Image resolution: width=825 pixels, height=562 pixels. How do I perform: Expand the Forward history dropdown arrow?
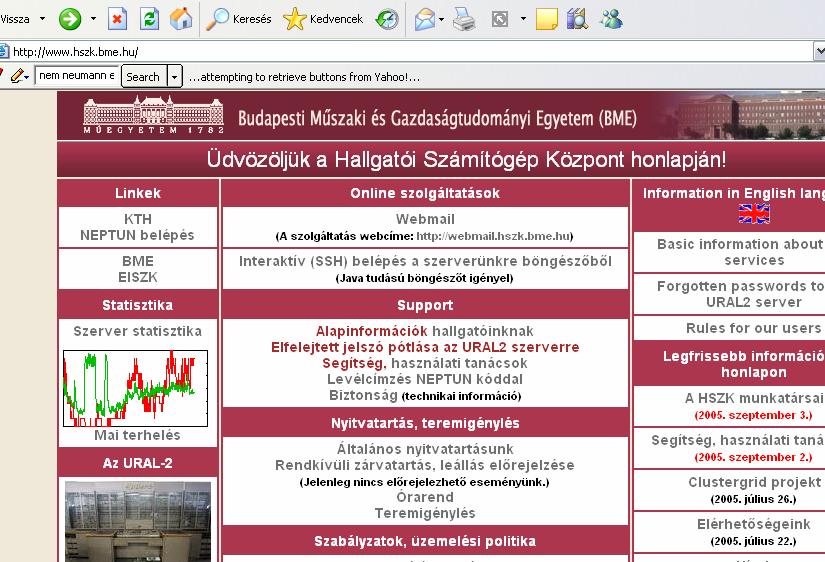click(x=93, y=19)
